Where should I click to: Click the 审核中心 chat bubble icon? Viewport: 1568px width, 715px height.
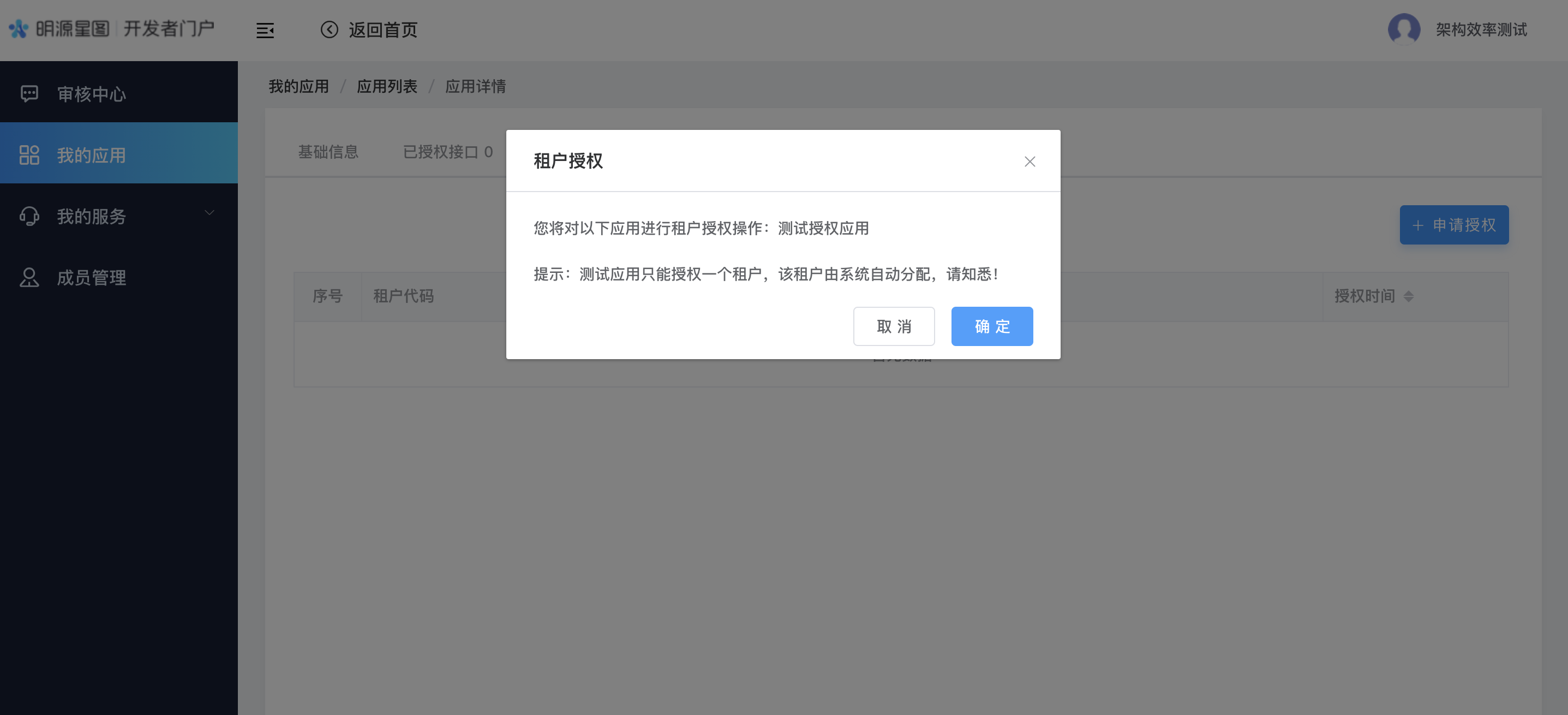(x=28, y=93)
